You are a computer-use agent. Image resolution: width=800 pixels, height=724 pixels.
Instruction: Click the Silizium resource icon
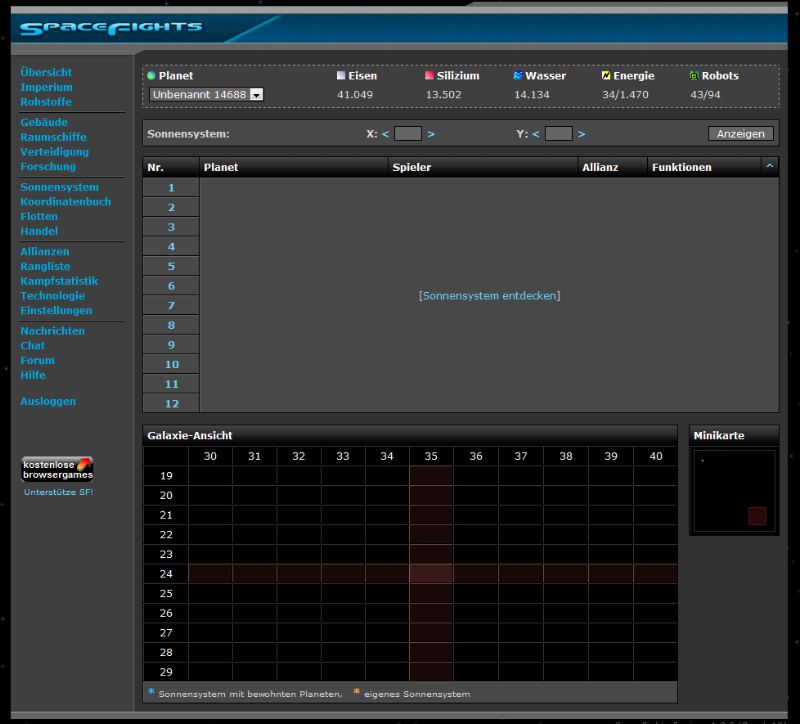[429, 76]
